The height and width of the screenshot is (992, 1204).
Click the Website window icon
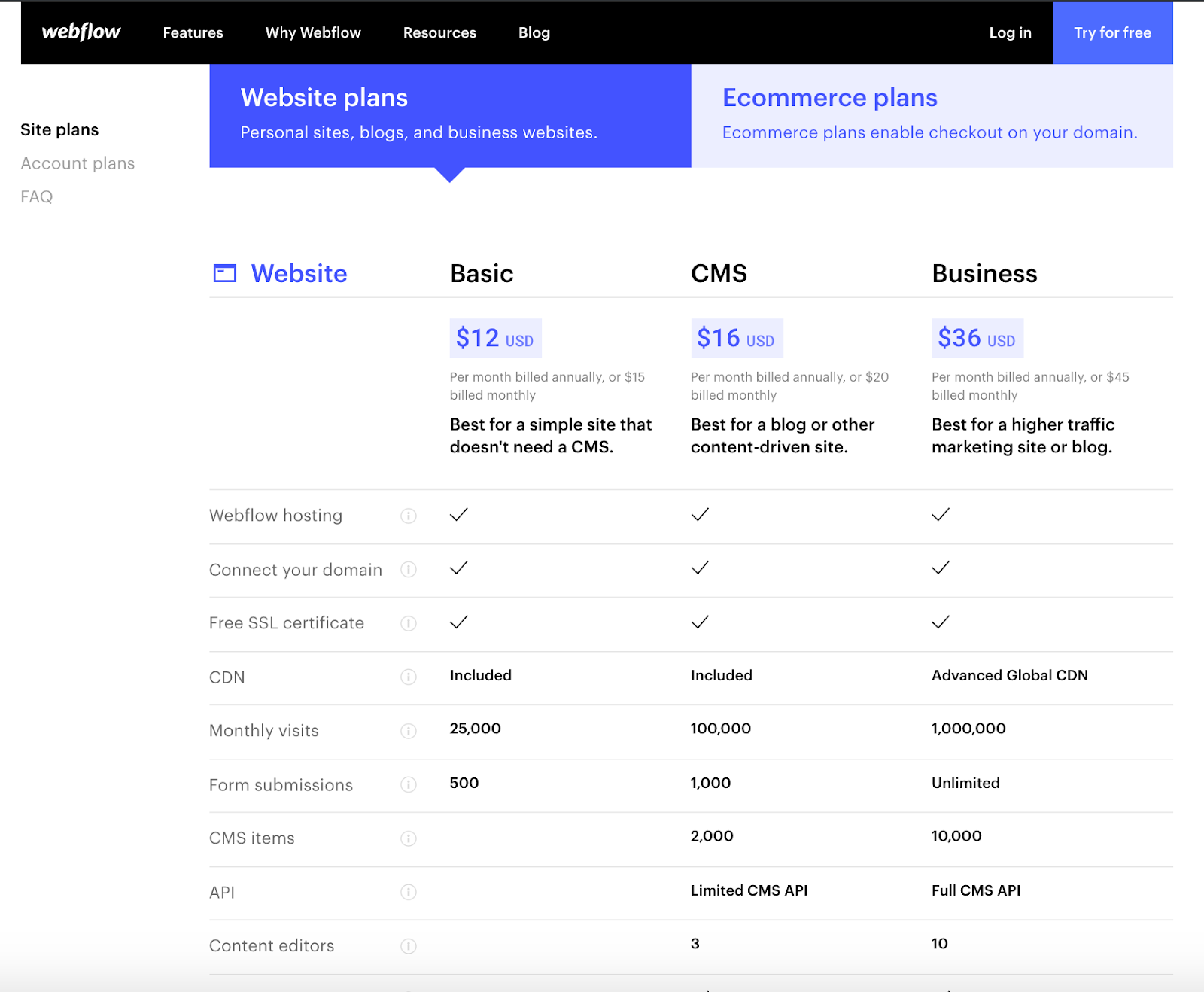225,273
